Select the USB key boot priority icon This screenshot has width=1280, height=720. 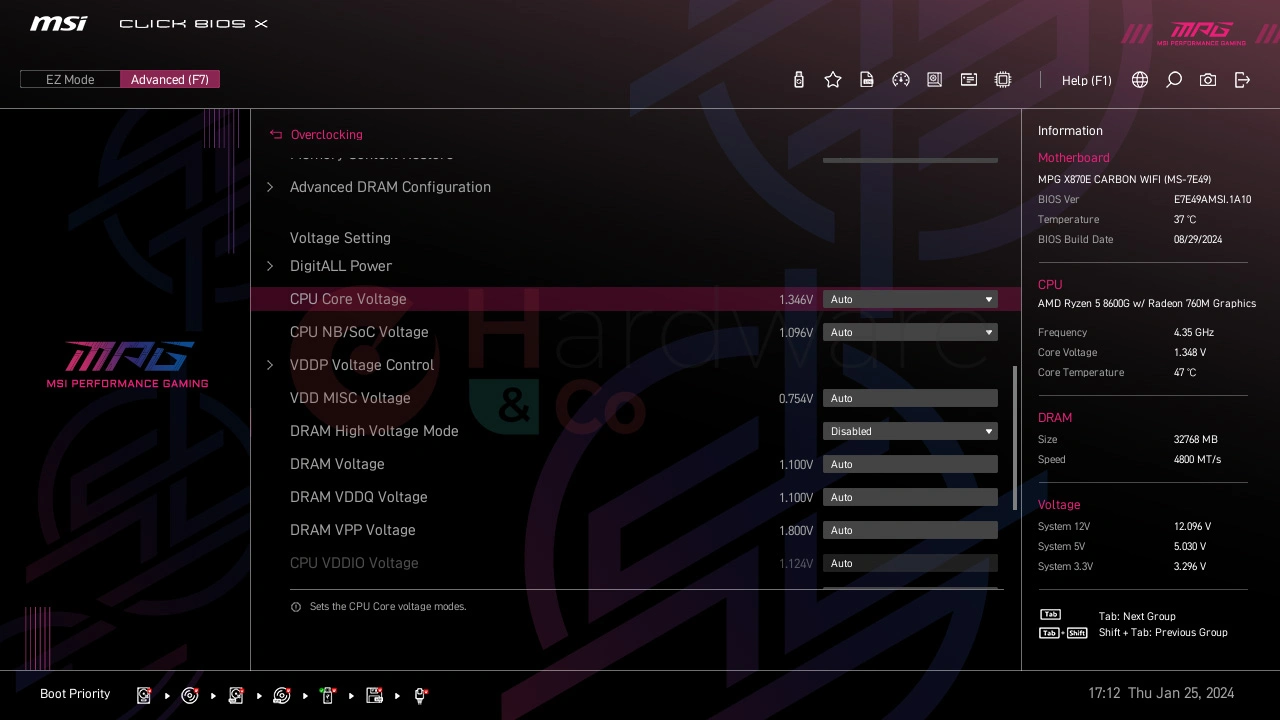point(328,695)
